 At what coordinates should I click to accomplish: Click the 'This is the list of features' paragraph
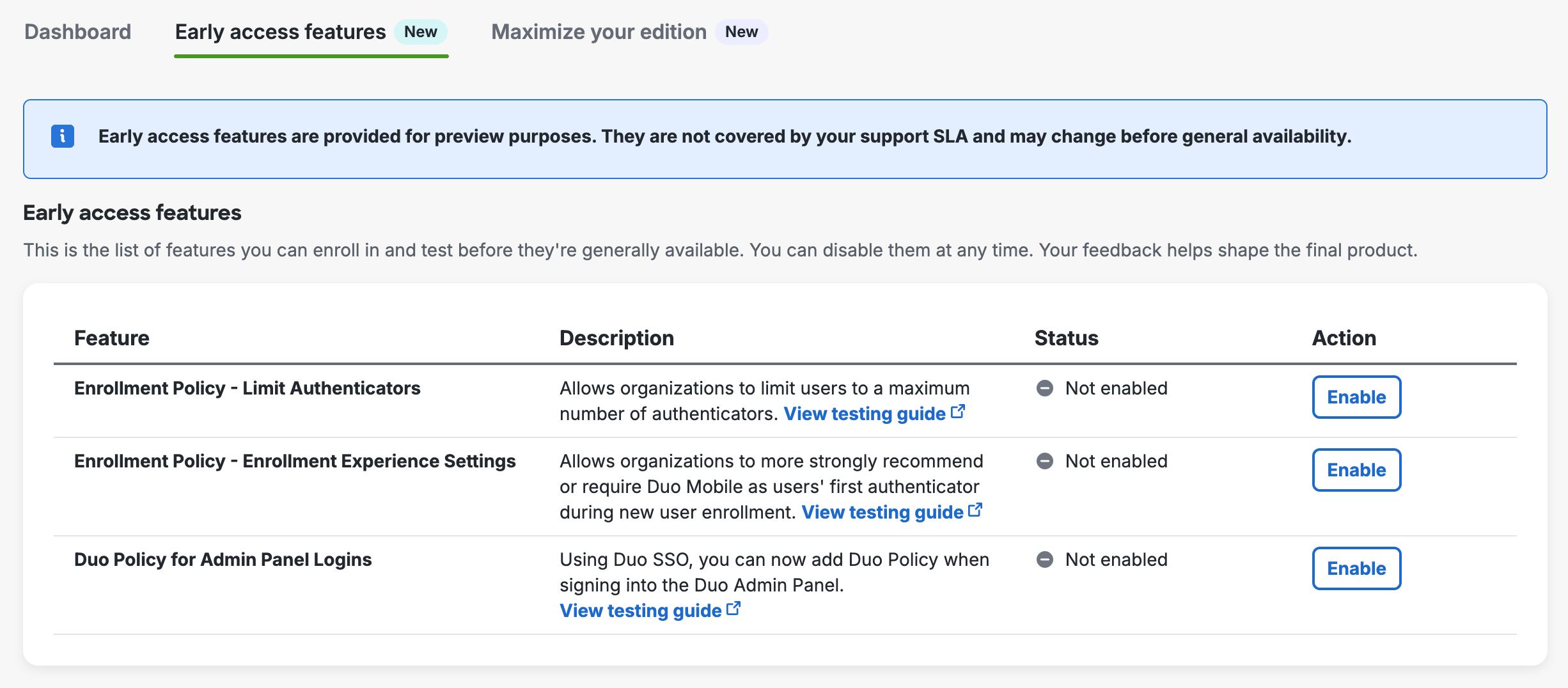[x=721, y=250]
